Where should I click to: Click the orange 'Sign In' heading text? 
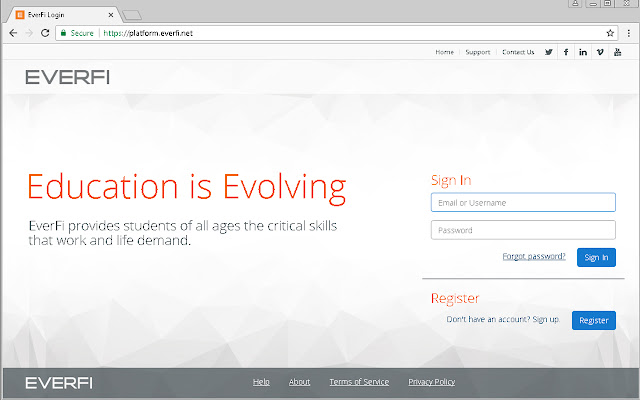451,180
